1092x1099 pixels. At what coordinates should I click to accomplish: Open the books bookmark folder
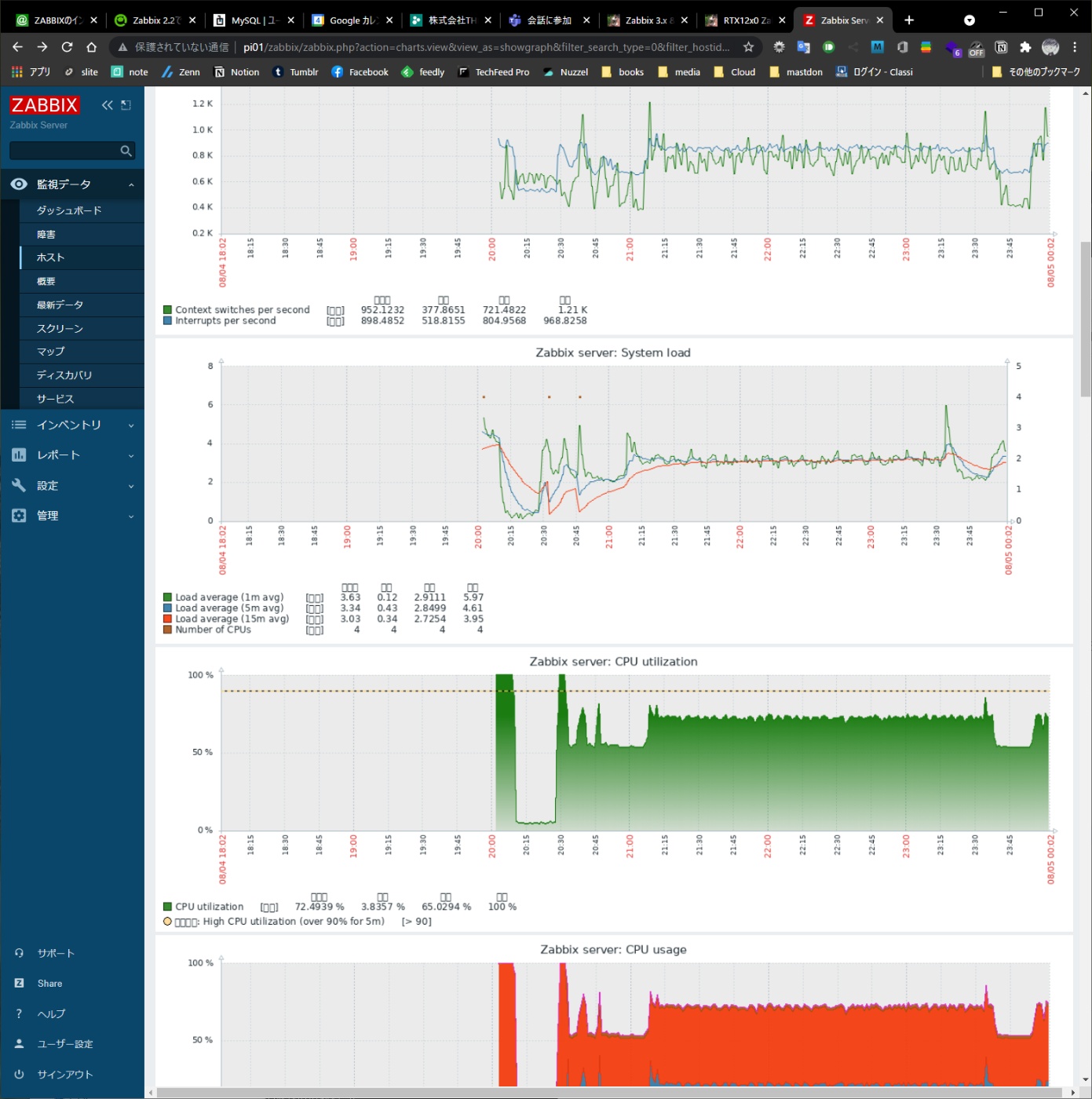[623, 72]
